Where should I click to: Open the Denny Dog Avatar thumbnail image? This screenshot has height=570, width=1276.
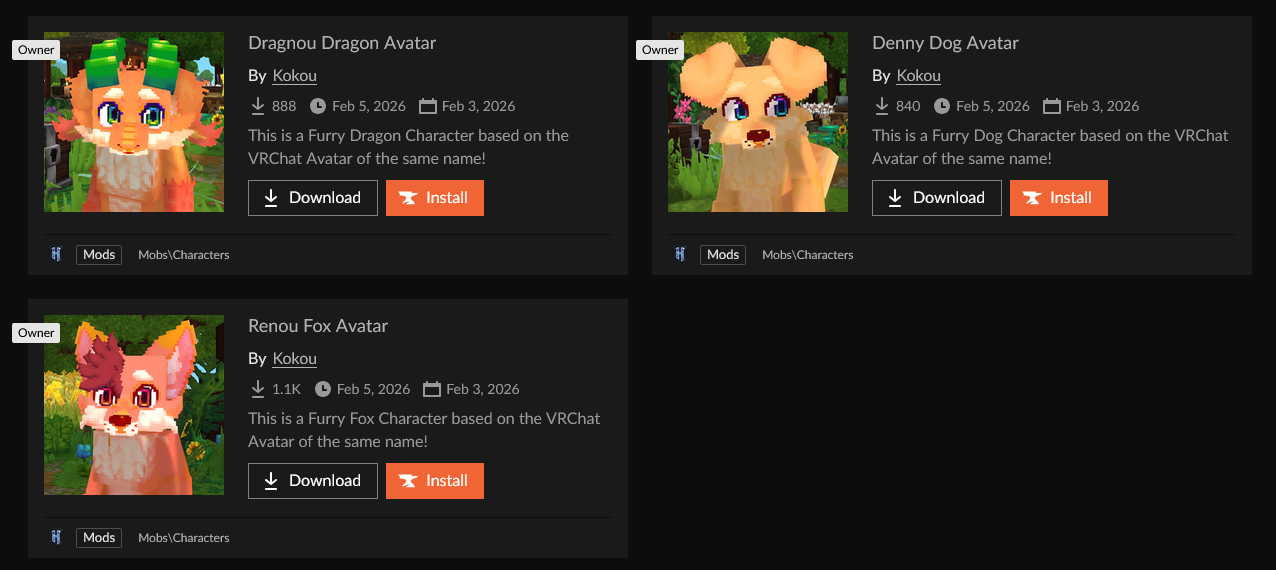point(758,122)
